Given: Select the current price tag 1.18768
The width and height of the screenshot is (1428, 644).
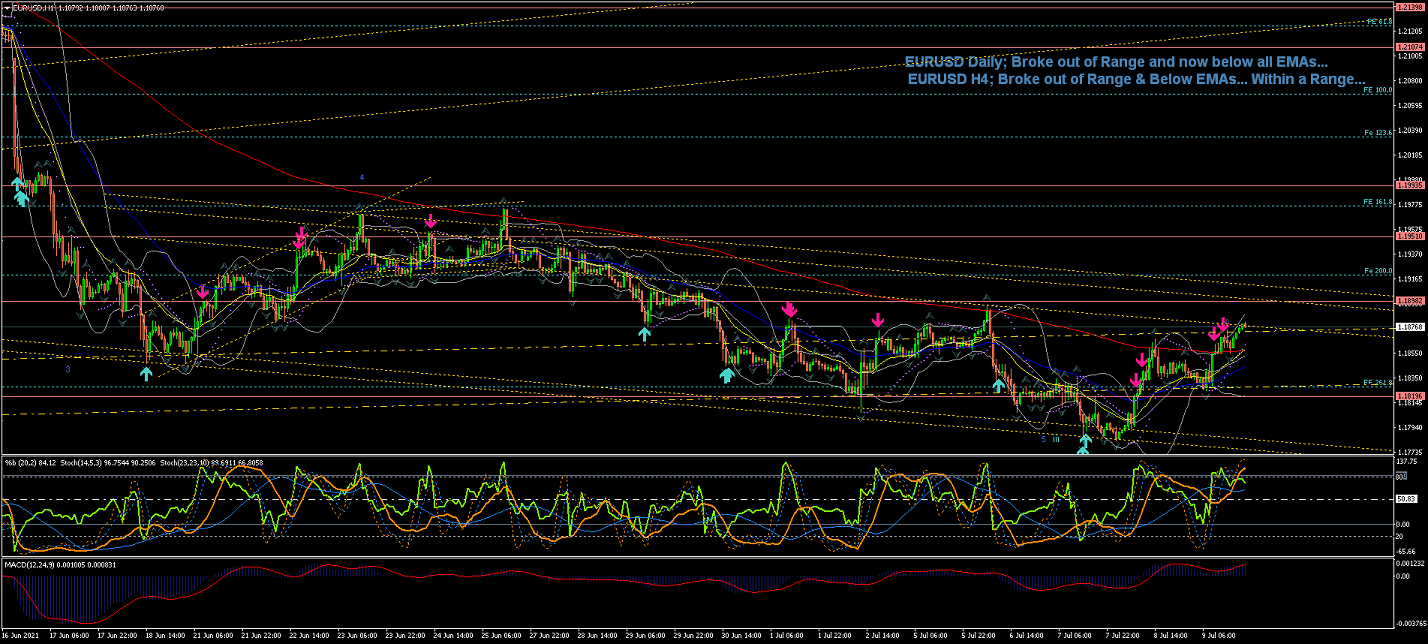Looking at the screenshot, I should pos(1411,327).
